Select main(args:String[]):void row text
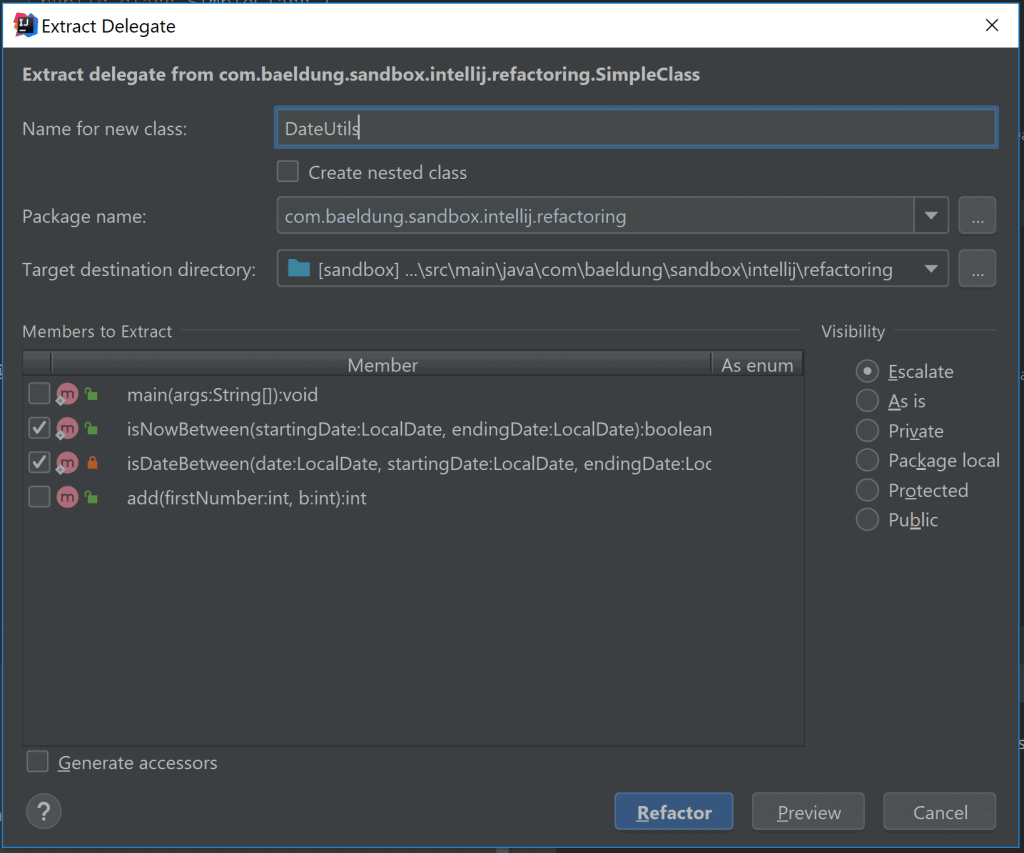Image resolution: width=1024 pixels, height=853 pixels. (222, 394)
